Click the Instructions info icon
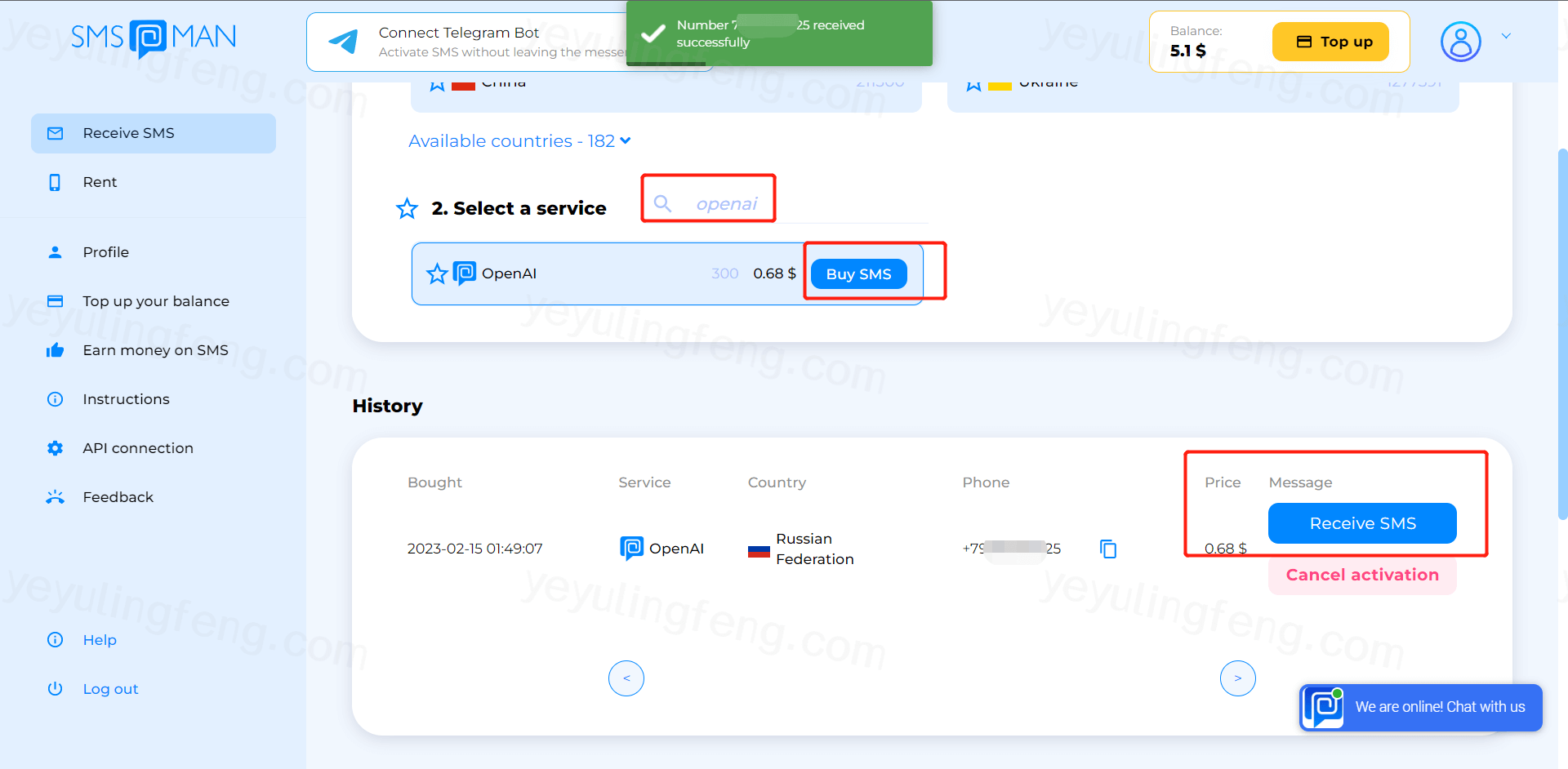Image resolution: width=1568 pixels, height=769 pixels. coord(55,399)
